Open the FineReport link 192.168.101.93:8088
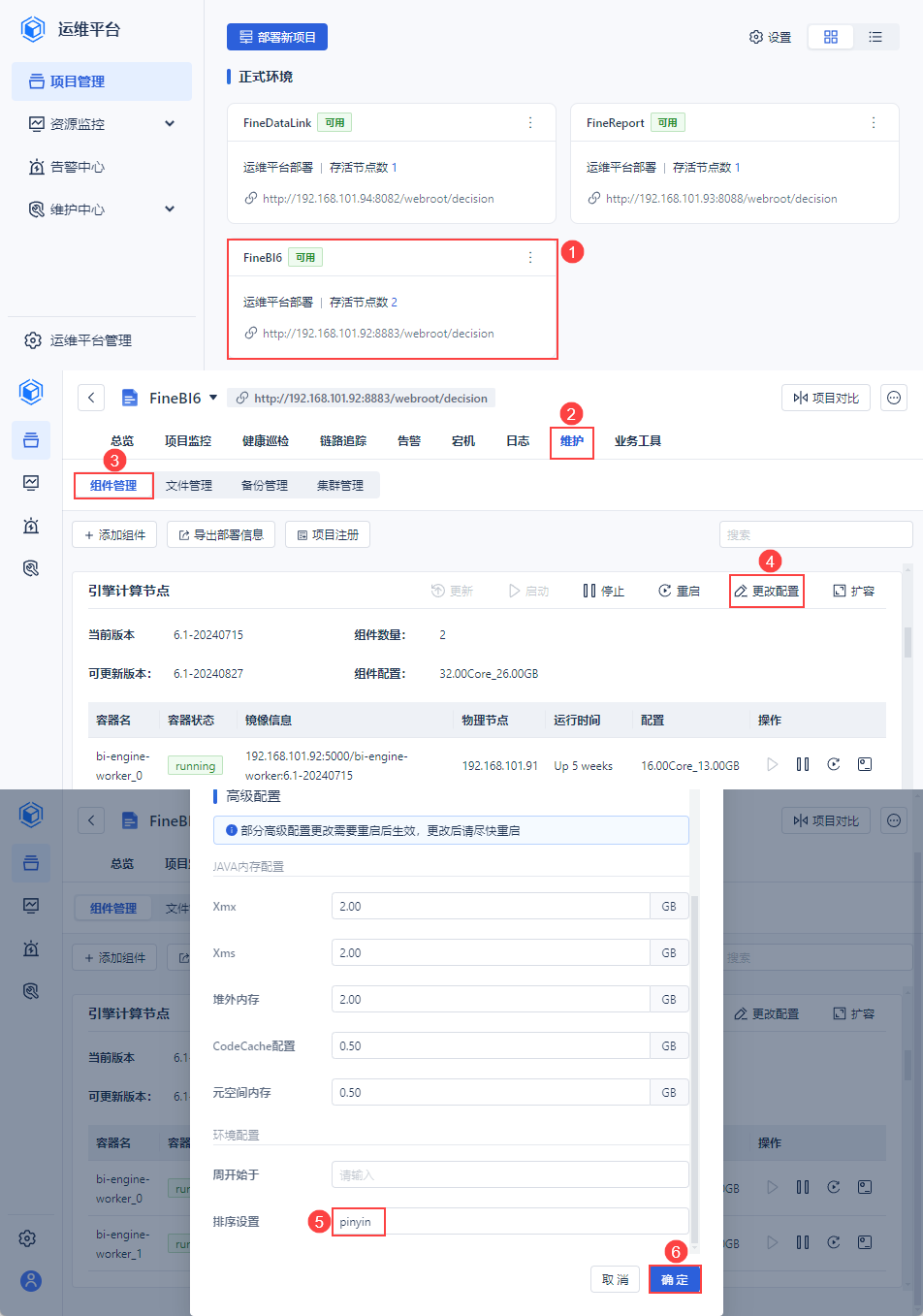 point(721,198)
